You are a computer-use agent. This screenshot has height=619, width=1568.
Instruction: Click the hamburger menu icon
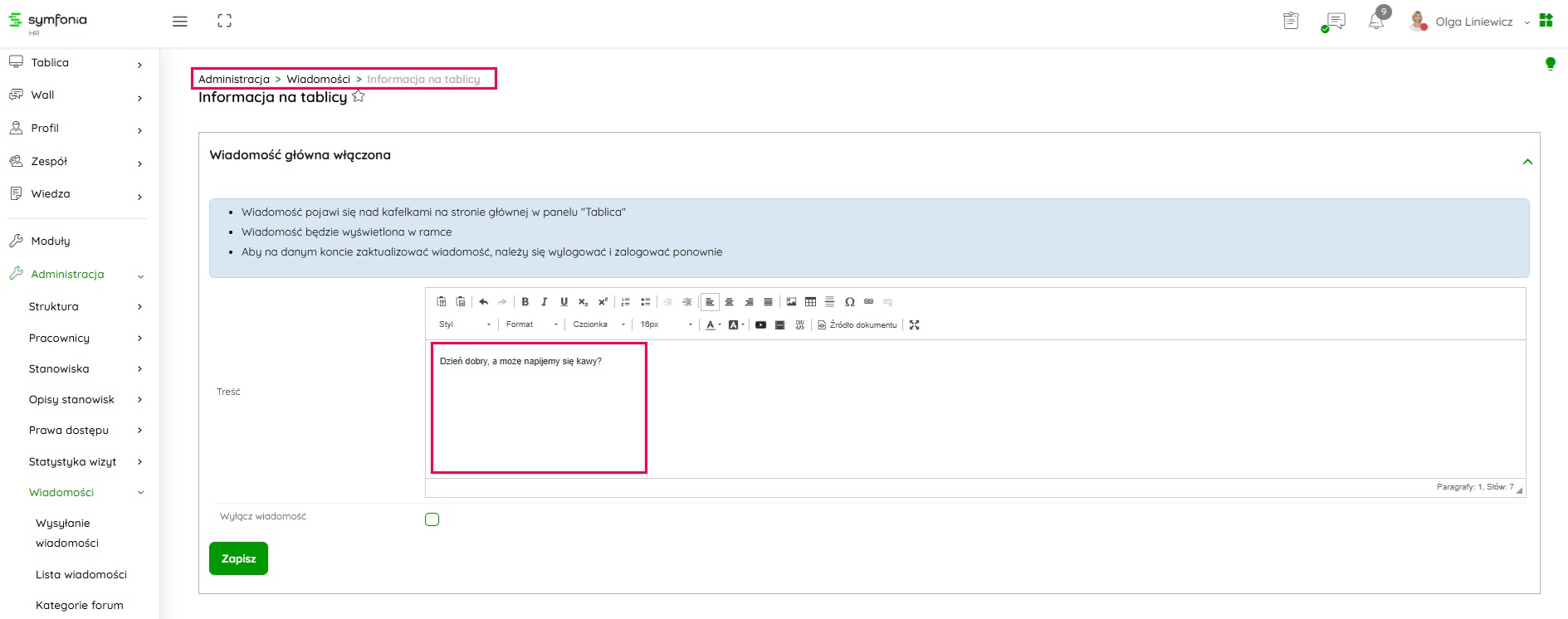tap(179, 22)
